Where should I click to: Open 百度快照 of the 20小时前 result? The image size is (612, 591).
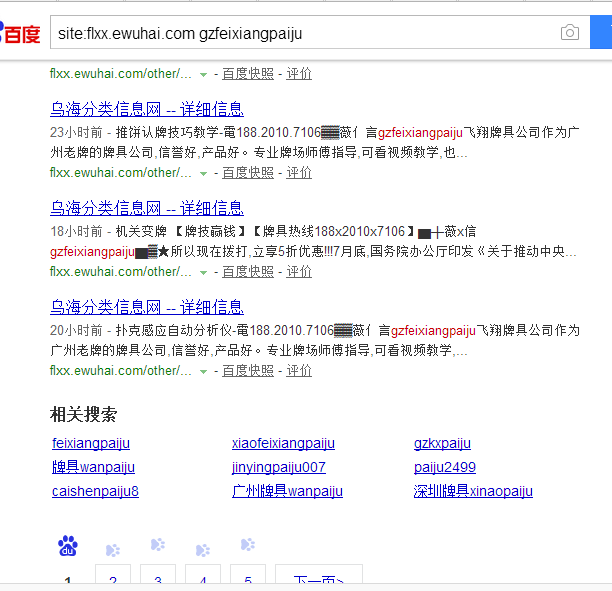coord(248,370)
